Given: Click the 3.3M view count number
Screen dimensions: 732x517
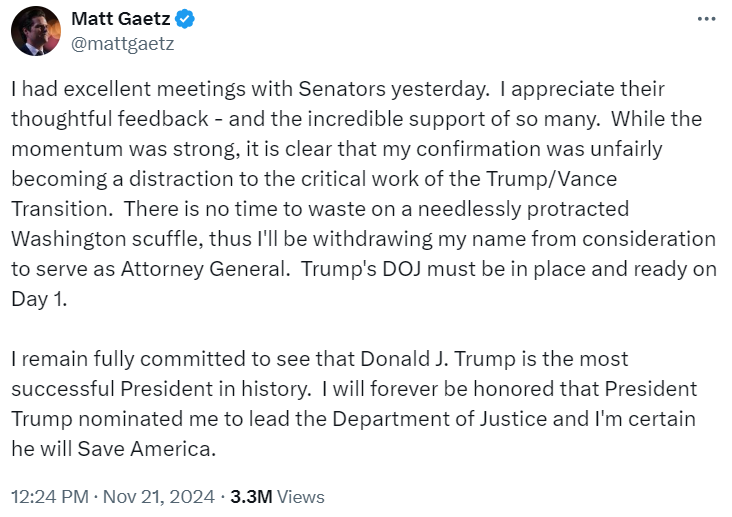Looking at the screenshot, I should [250, 496].
